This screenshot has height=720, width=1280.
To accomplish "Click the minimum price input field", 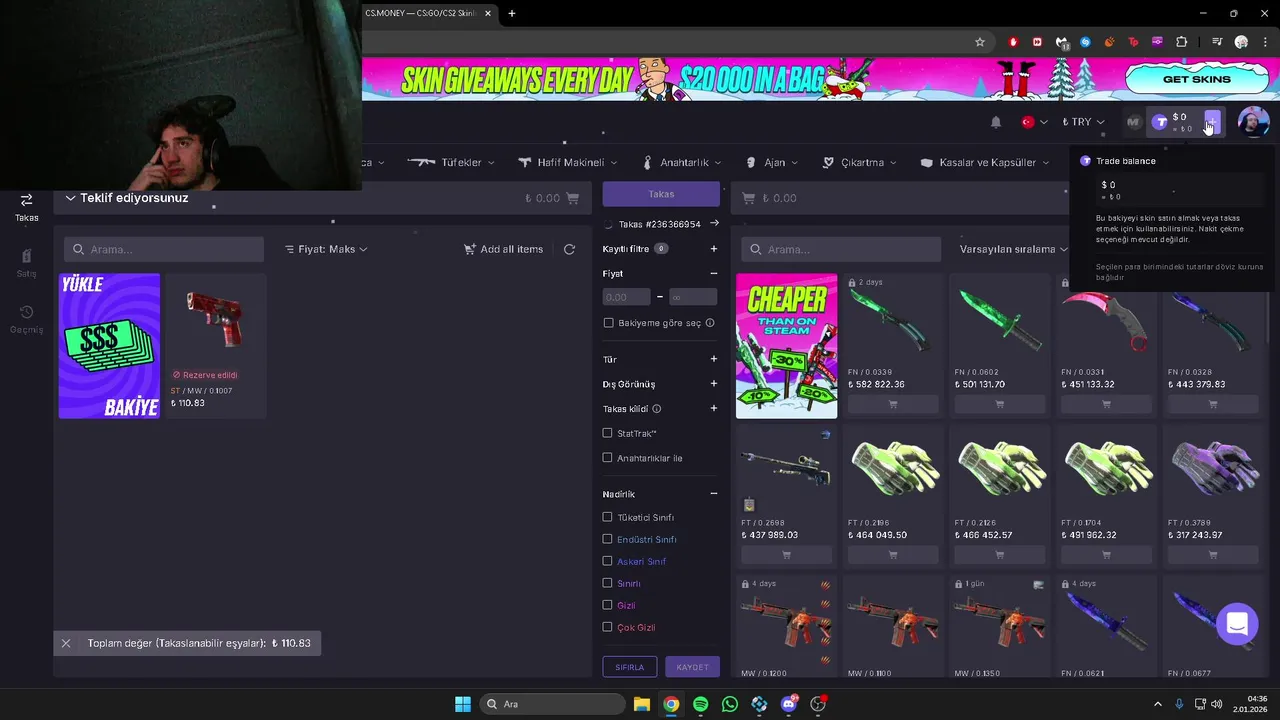I will coord(627,297).
